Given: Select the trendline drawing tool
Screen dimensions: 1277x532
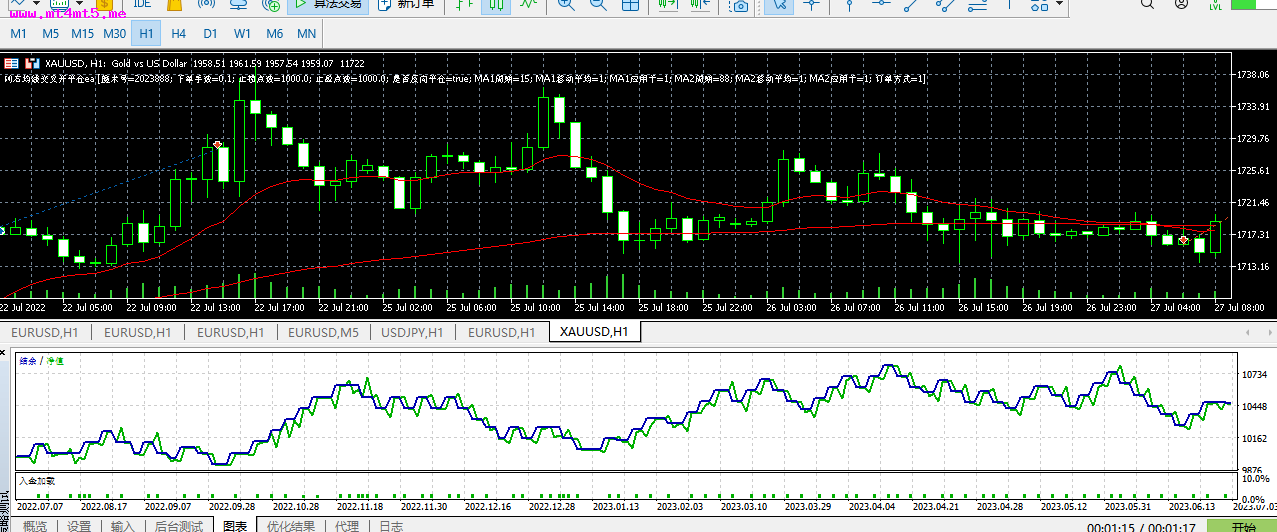Looking at the screenshot, I should pos(911,5).
